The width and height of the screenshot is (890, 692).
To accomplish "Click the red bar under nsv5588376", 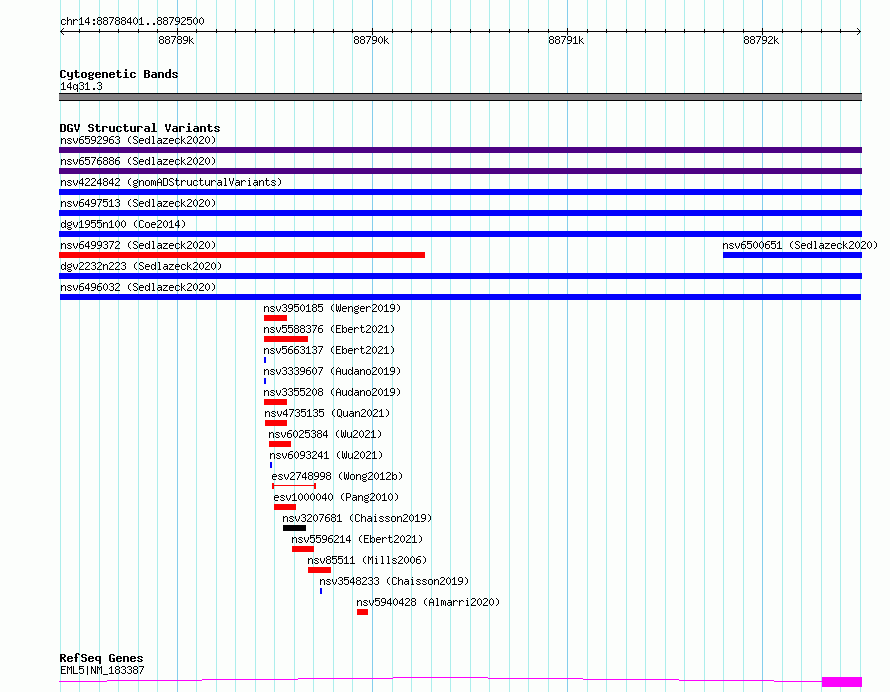I will point(286,339).
